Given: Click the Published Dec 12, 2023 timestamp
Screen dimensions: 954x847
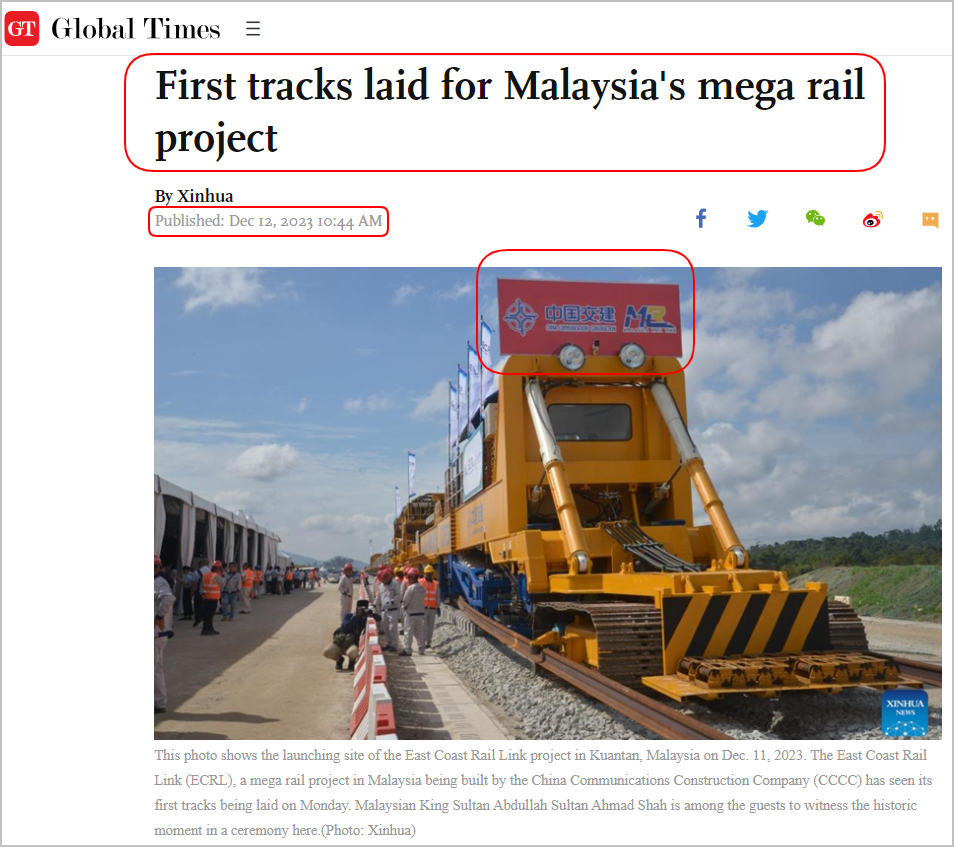Looking at the screenshot, I should pos(268,221).
